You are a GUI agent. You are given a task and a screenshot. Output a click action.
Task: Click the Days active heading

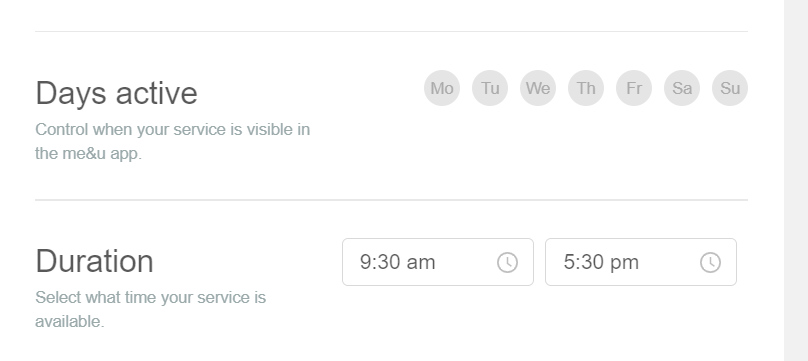[x=116, y=93]
